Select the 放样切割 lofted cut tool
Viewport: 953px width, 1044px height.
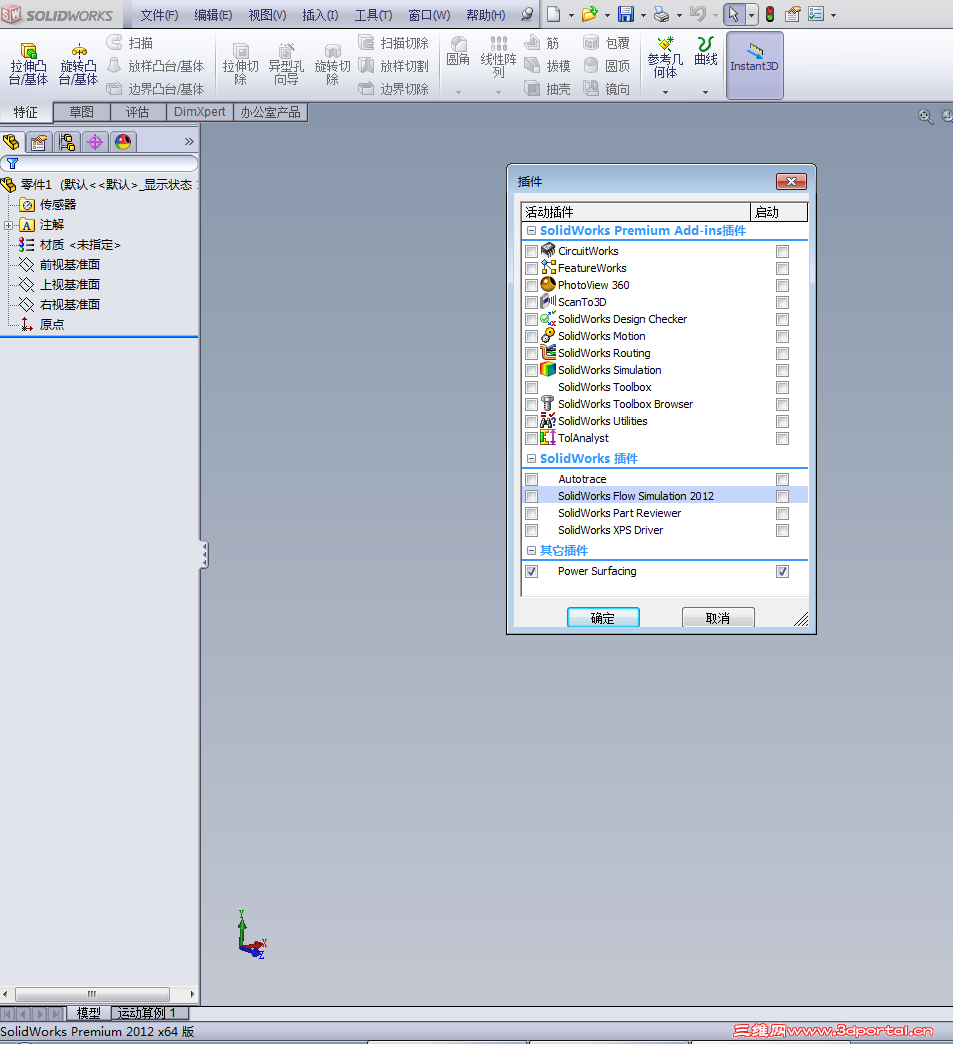pos(394,66)
